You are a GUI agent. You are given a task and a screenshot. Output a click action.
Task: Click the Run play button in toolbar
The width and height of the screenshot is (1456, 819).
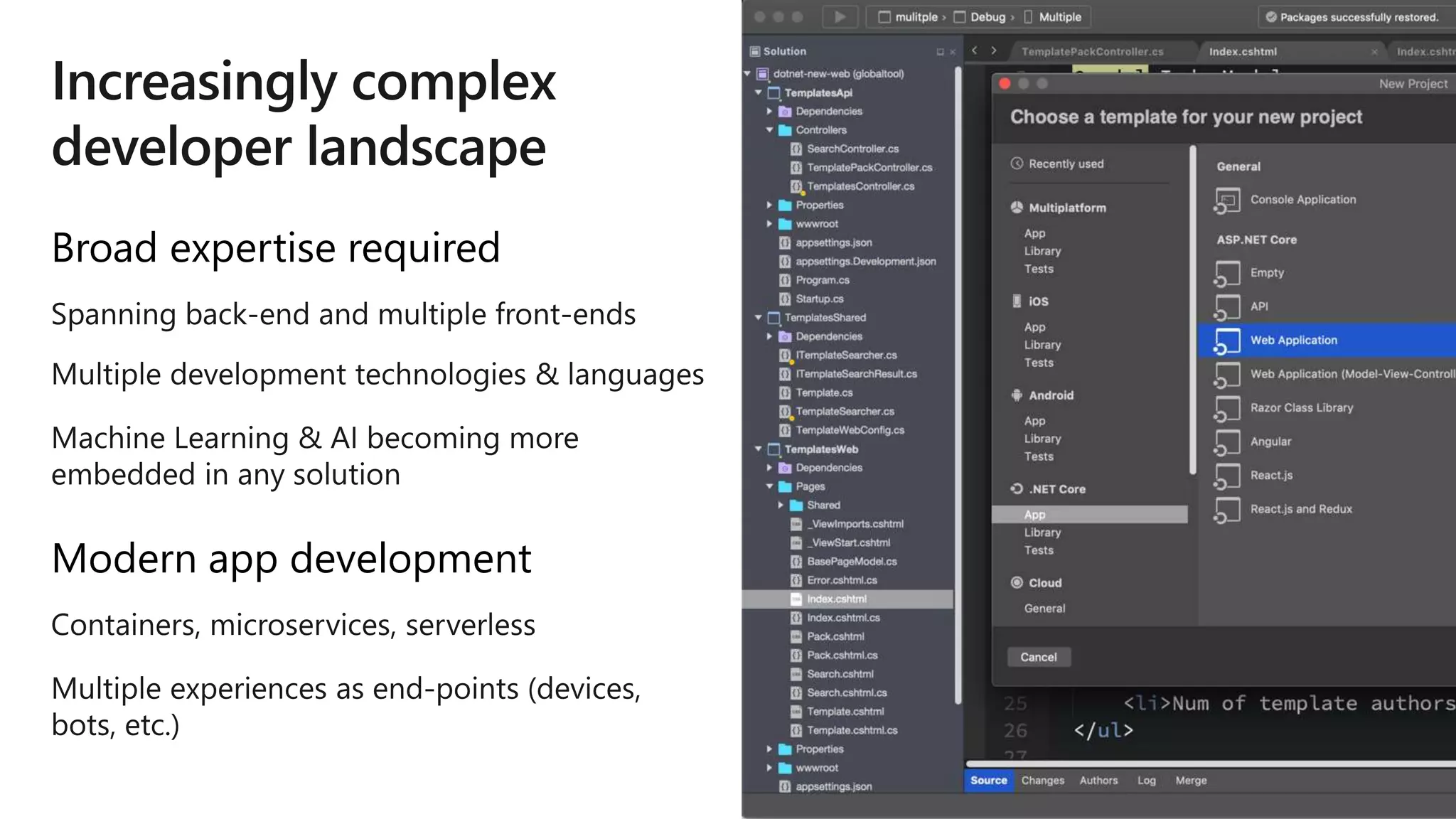coord(840,17)
